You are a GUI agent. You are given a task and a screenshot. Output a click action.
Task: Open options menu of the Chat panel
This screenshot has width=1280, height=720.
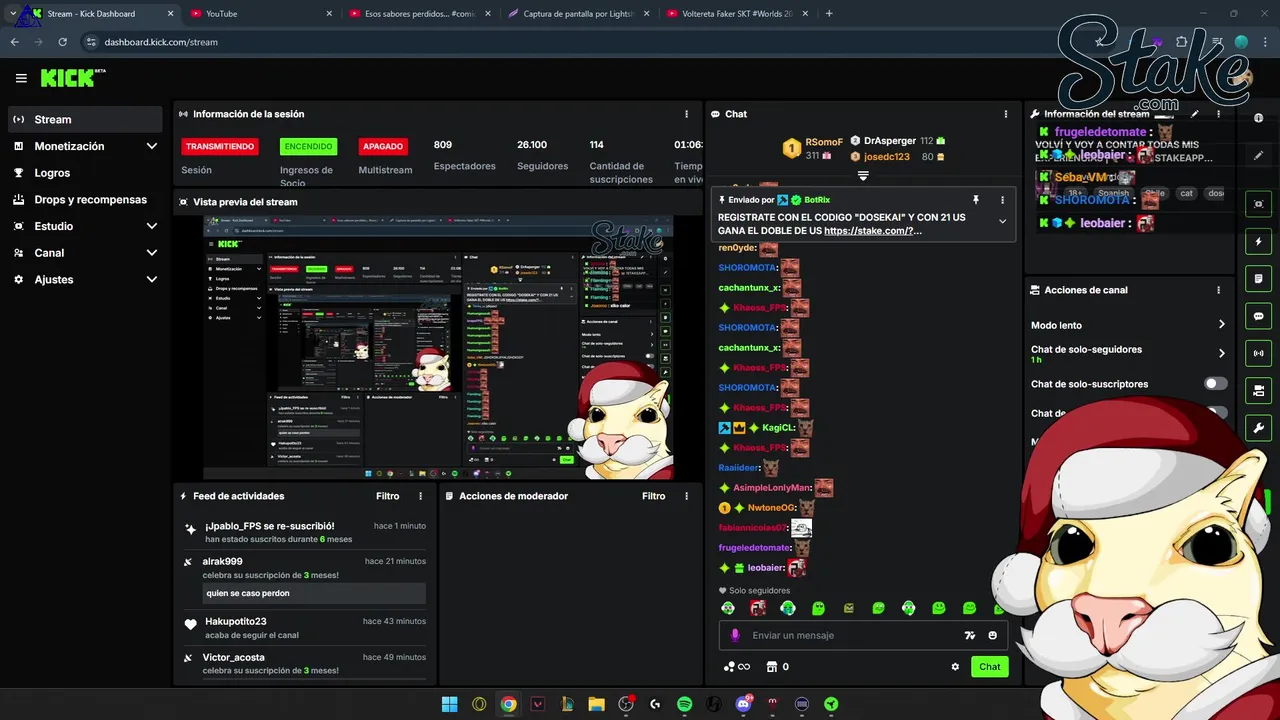click(1006, 114)
